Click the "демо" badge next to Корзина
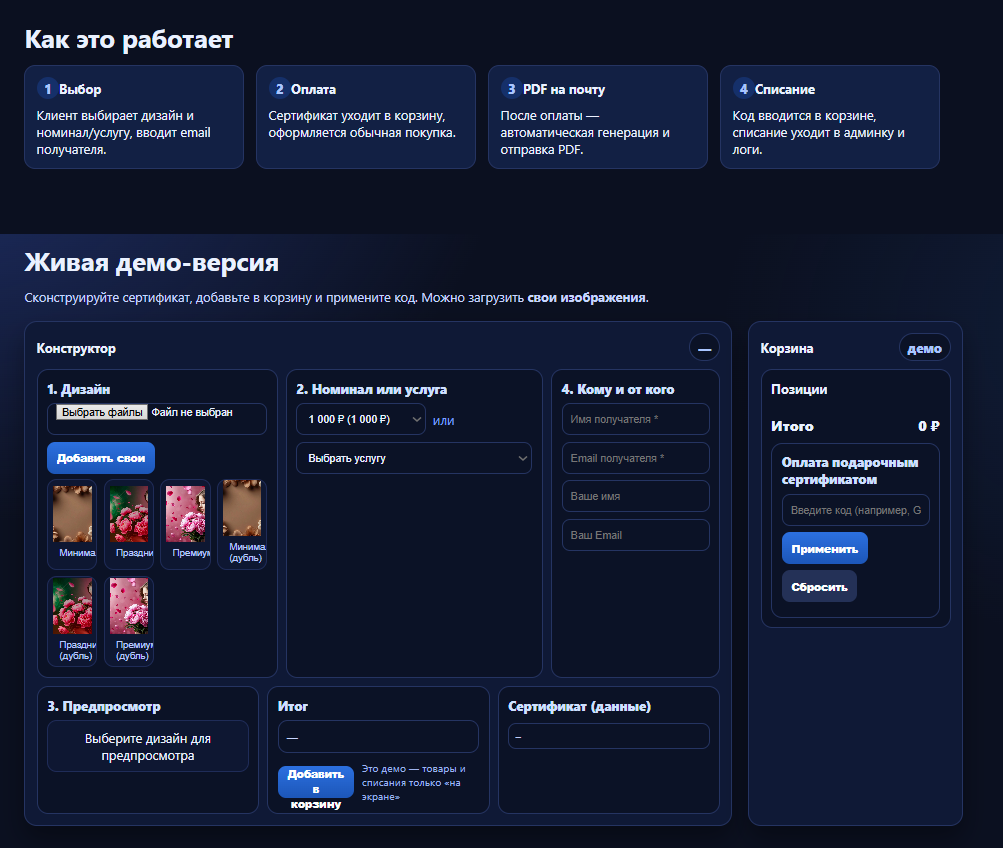Viewport: 1003px width, 848px height. pyautogui.click(x=924, y=347)
